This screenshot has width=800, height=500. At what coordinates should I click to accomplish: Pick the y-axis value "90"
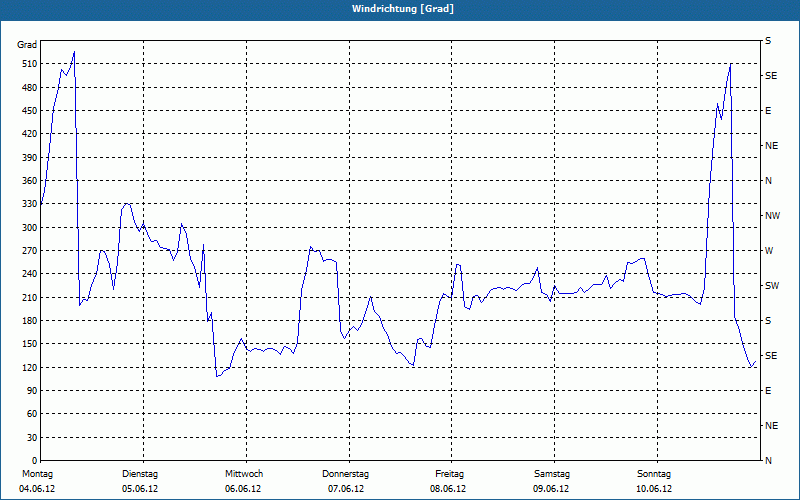click(x=32, y=391)
